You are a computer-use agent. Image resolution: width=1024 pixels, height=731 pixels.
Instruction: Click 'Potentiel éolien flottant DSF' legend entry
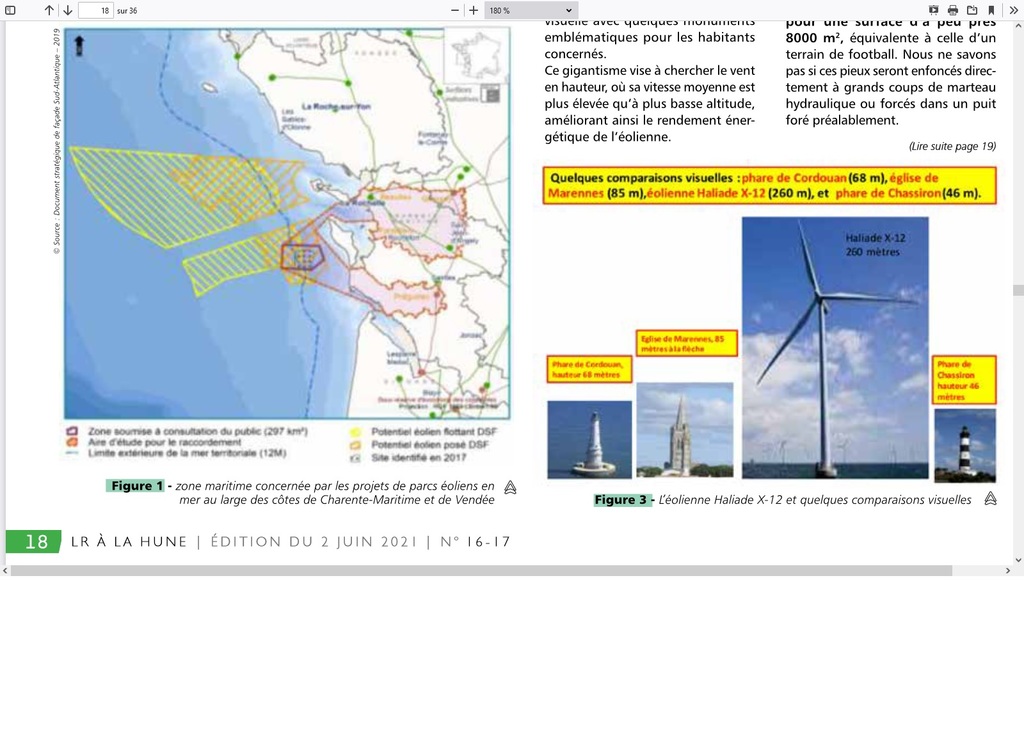click(x=434, y=432)
